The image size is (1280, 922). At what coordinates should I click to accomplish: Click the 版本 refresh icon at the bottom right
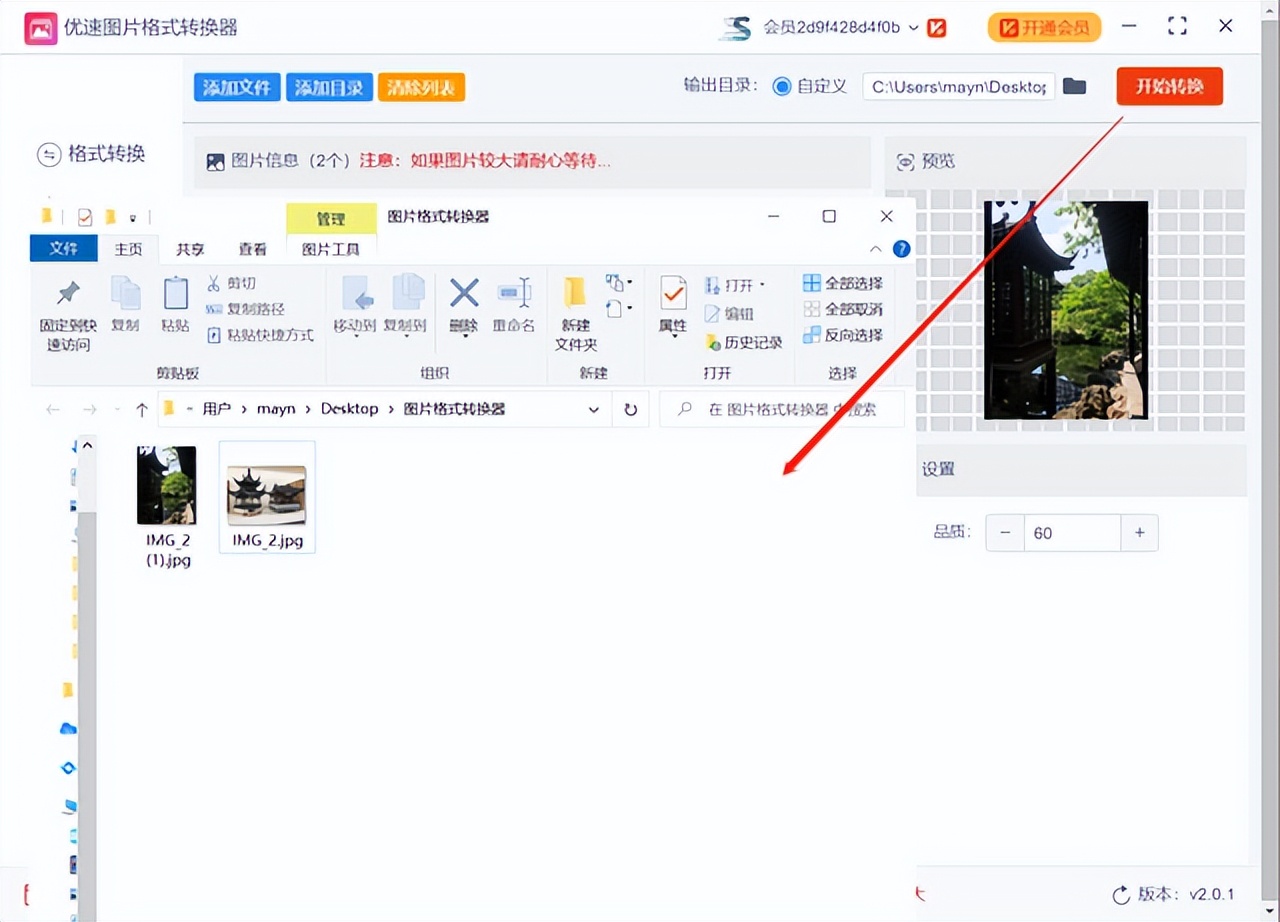(x=1122, y=894)
